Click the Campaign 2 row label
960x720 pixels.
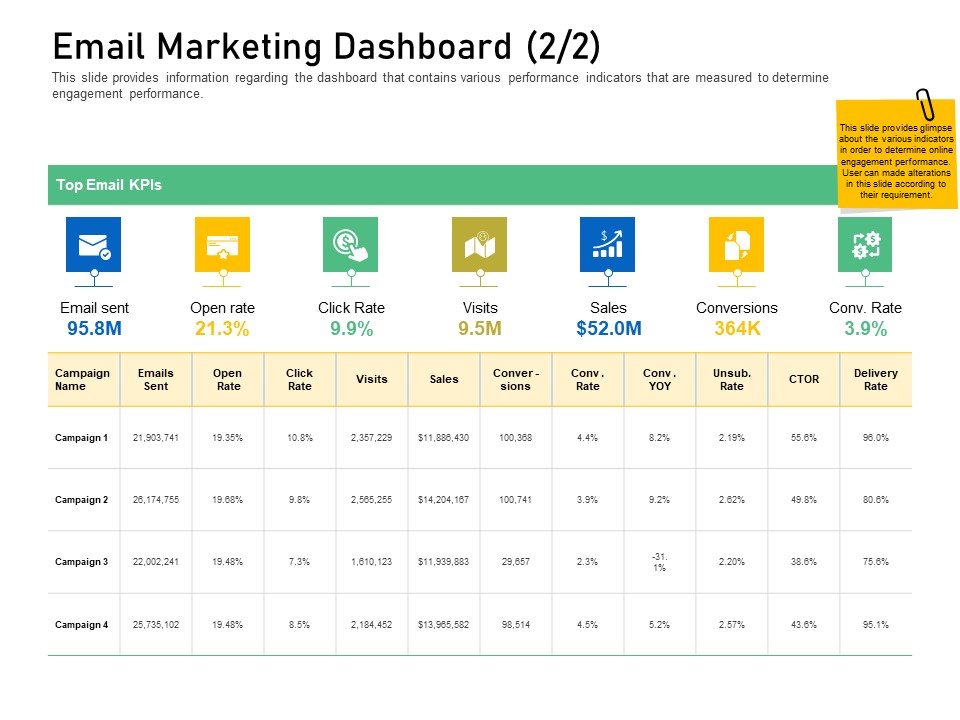click(x=81, y=500)
